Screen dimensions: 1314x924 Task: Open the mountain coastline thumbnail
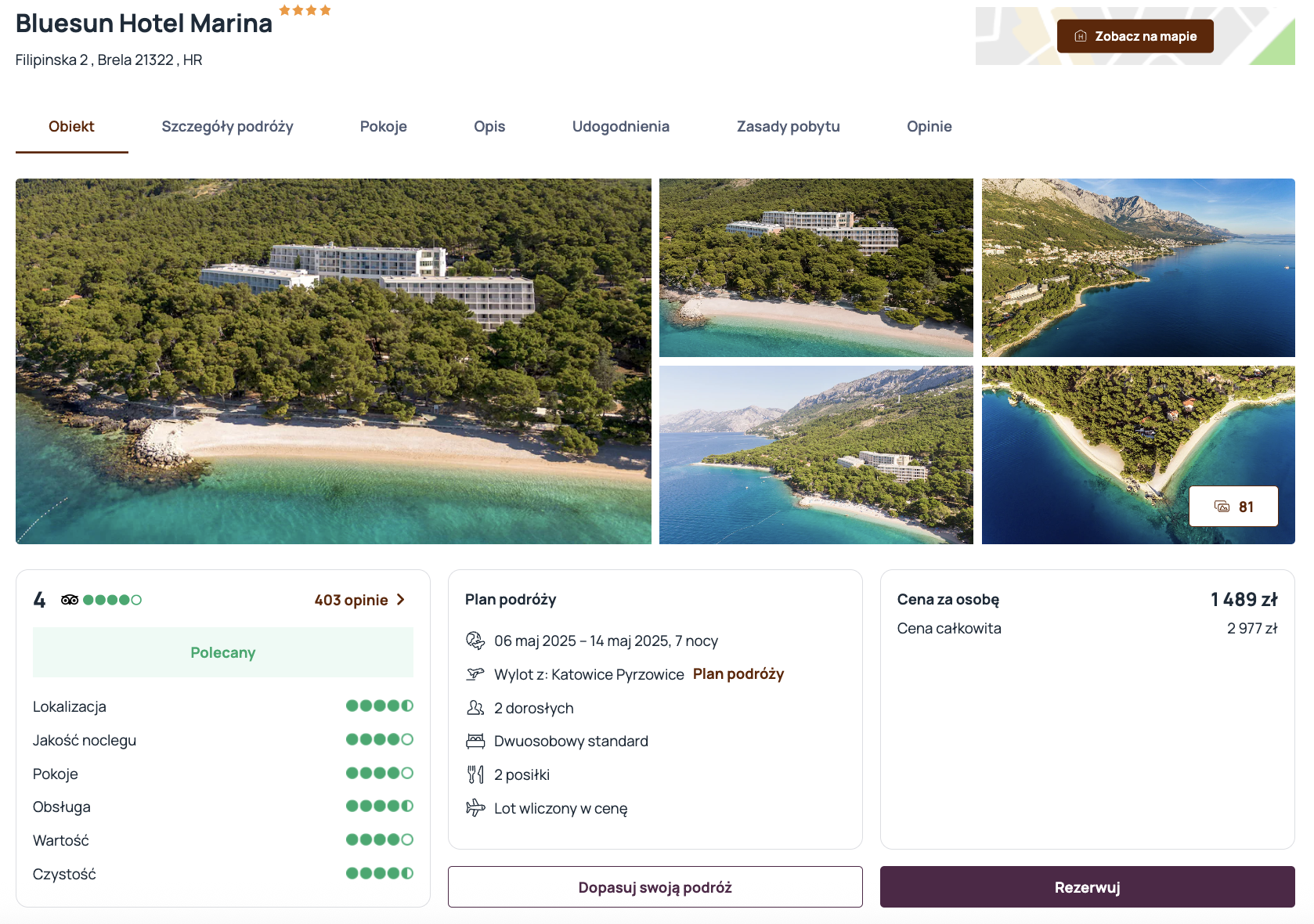pos(1139,268)
